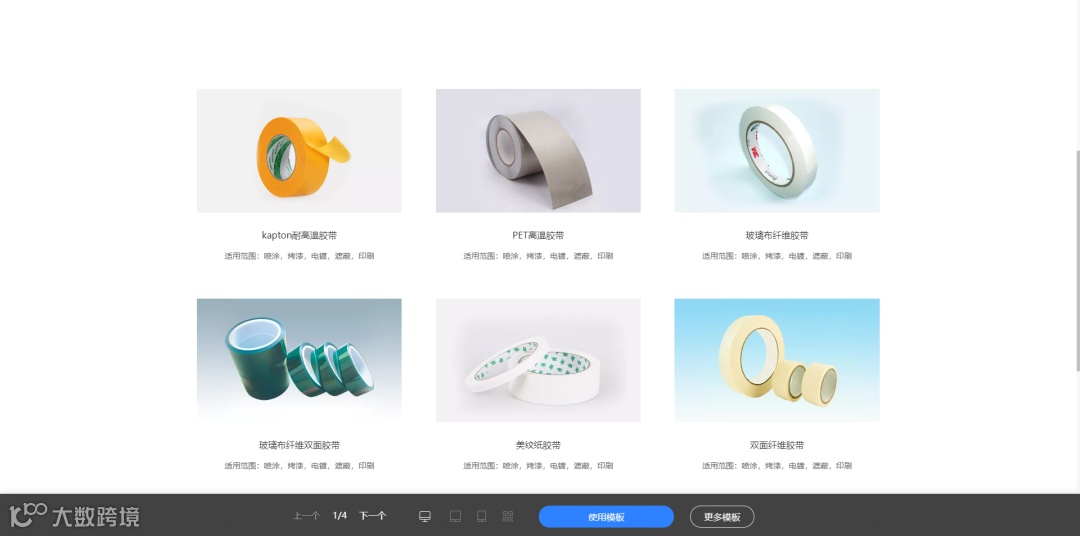
Task: Click the page vertical scrollbar thumb
Action: pos(1077,260)
